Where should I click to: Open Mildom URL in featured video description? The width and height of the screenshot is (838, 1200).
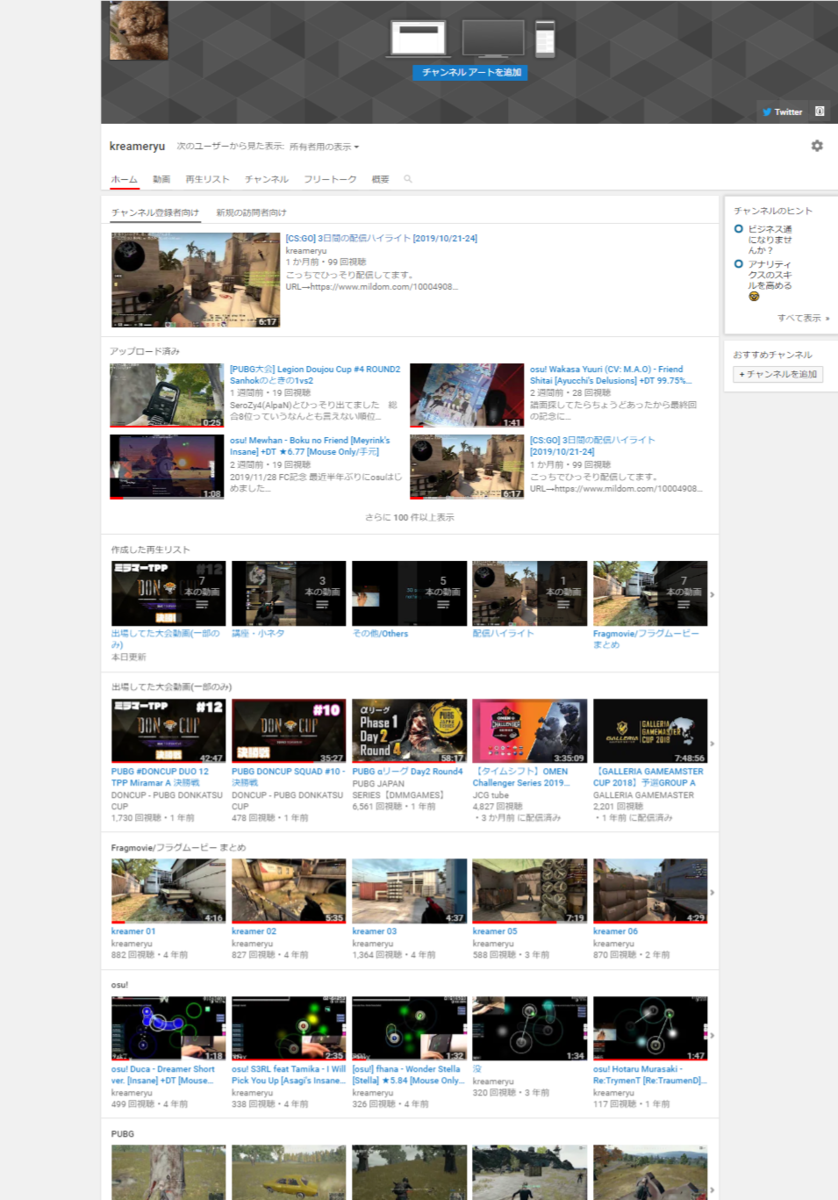pos(372,286)
